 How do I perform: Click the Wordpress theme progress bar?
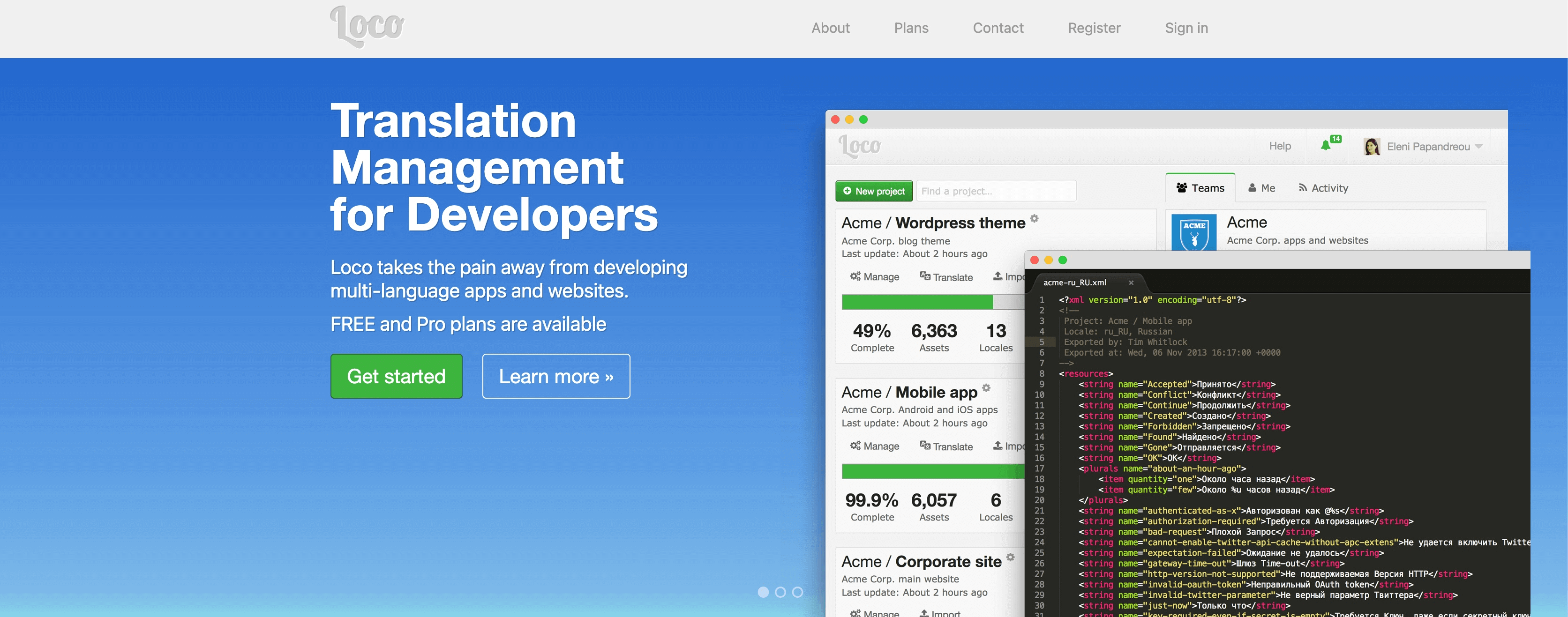pyautogui.click(x=933, y=302)
